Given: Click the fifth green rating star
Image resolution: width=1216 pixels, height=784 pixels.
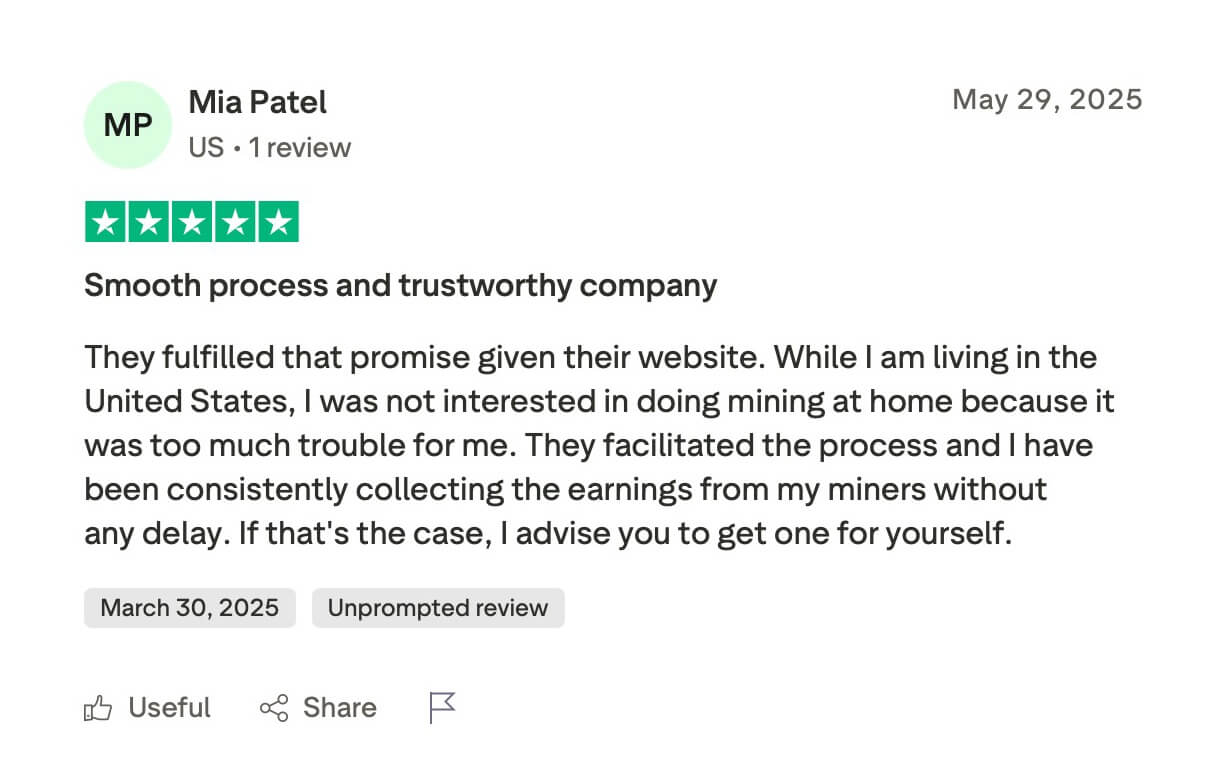Looking at the screenshot, I should (x=278, y=222).
